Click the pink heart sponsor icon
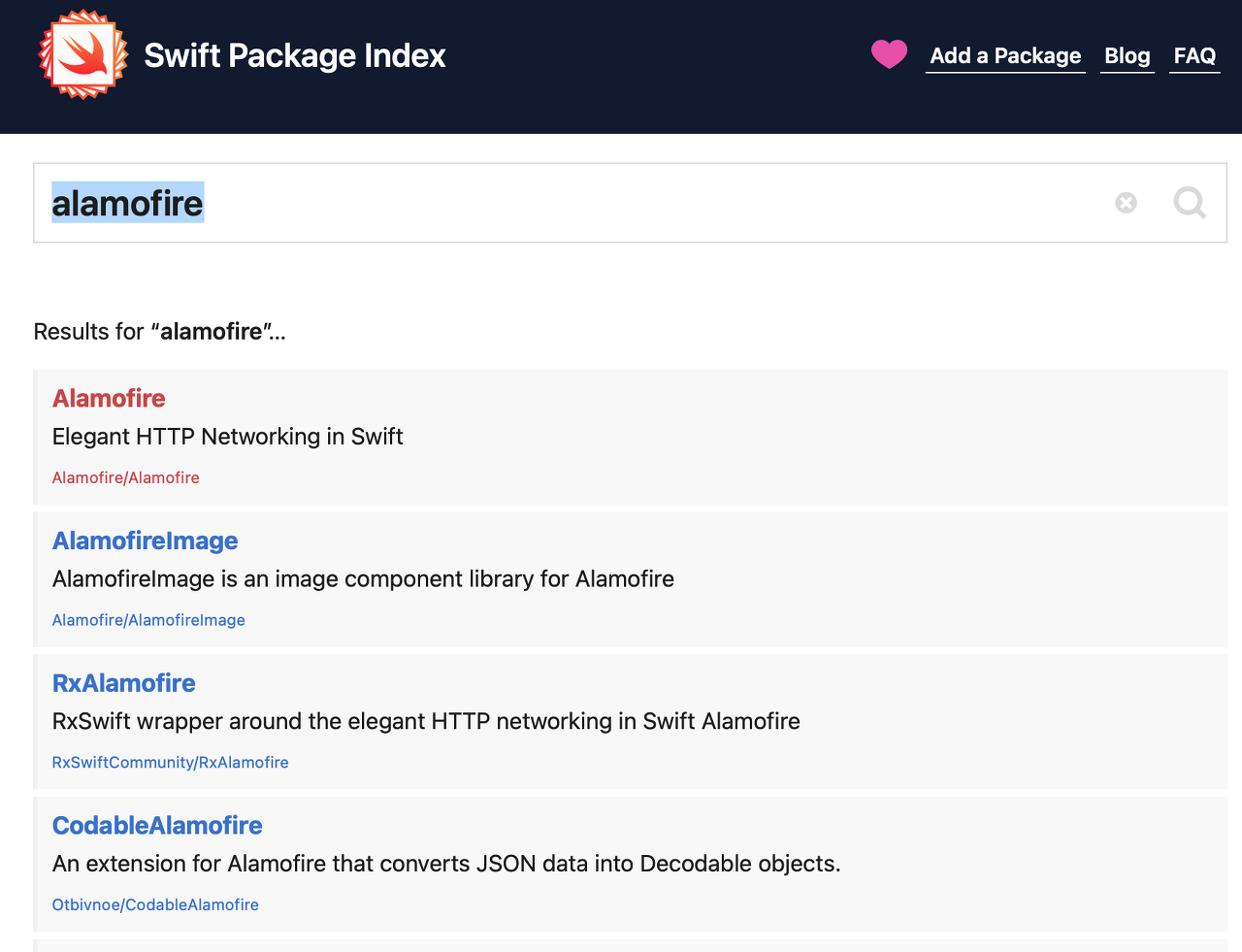 click(x=889, y=54)
